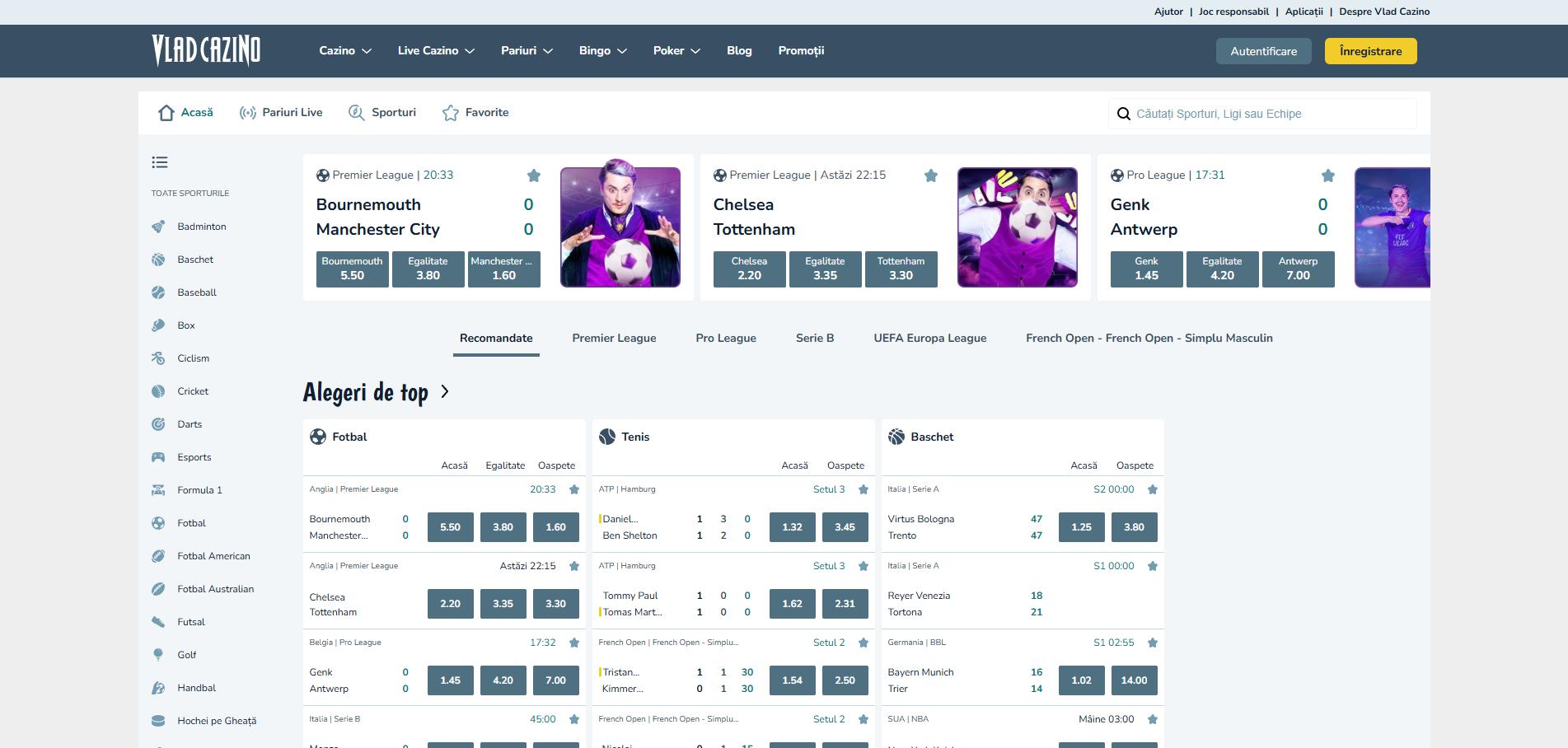Open the Fotbal American icon
This screenshot has width=1568, height=748.
click(x=158, y=556)
